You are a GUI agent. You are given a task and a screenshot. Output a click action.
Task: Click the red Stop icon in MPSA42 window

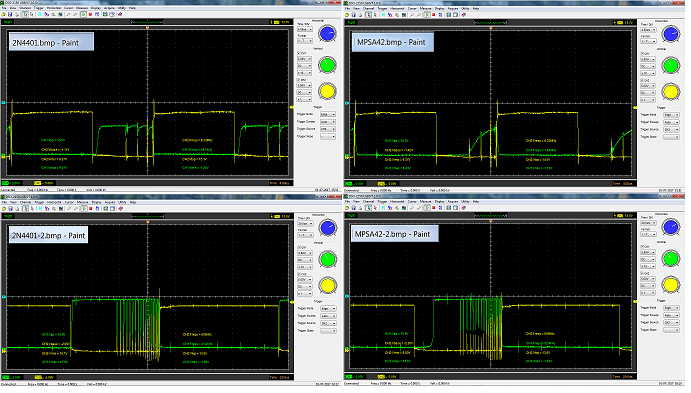434,15
